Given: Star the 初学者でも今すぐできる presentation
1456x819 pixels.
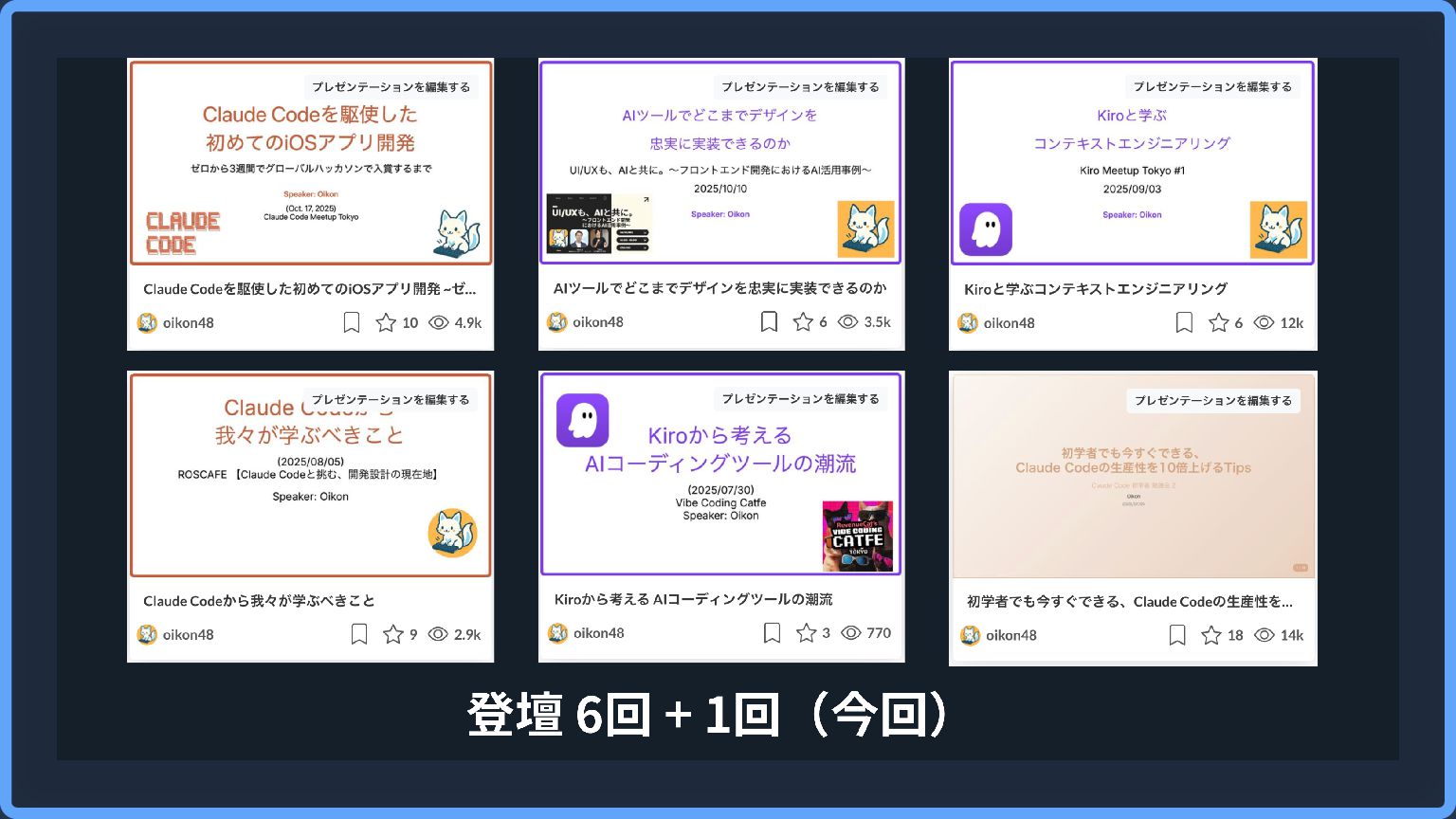Looking at the screenshot, I should [x=1211, y=635].
